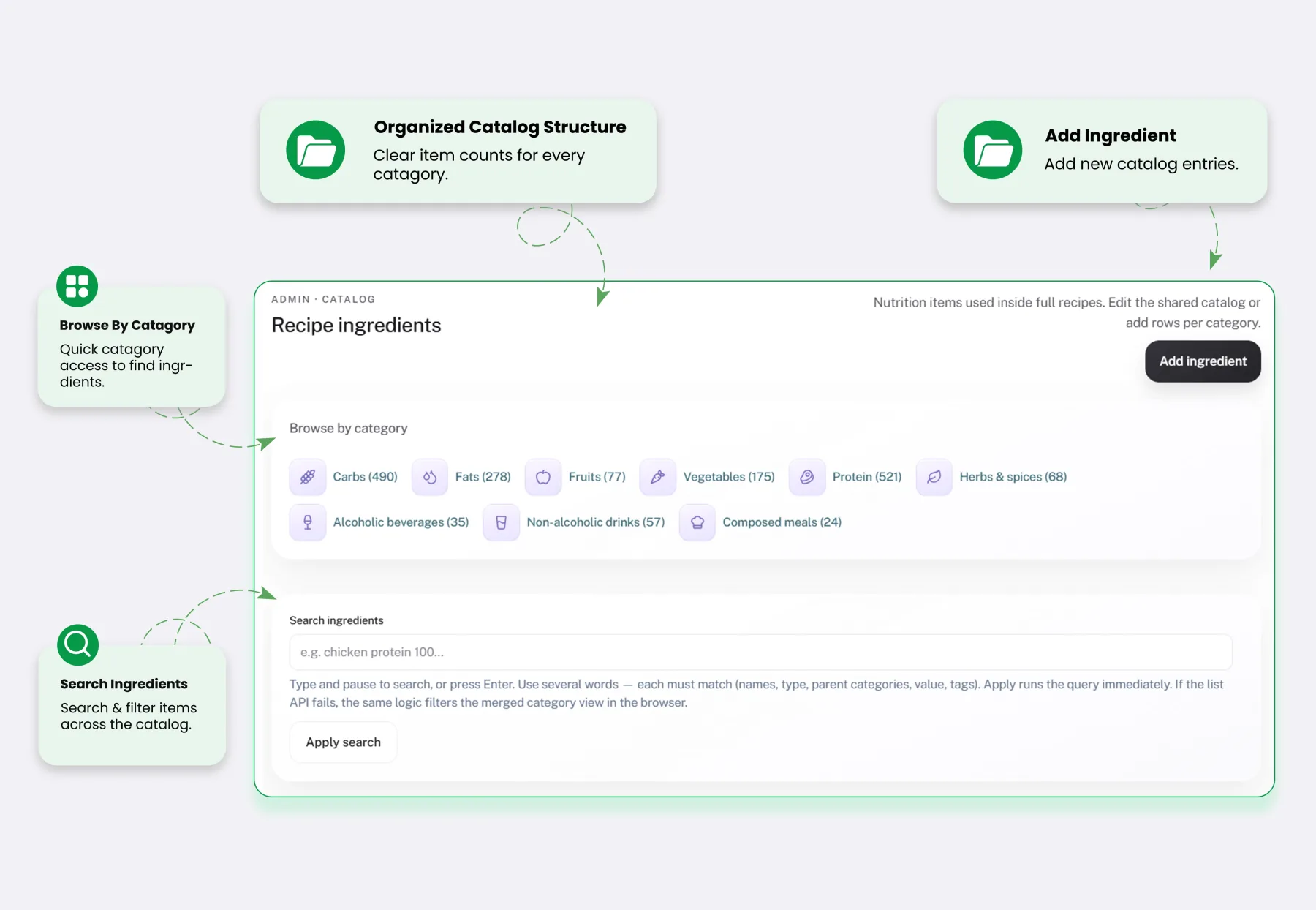Image resolution: width=1316 pixels, height=910 pixels.
Task: Click the ADMIN · CATALOG breadcrumb text
Action: click(x=323, y=299)
